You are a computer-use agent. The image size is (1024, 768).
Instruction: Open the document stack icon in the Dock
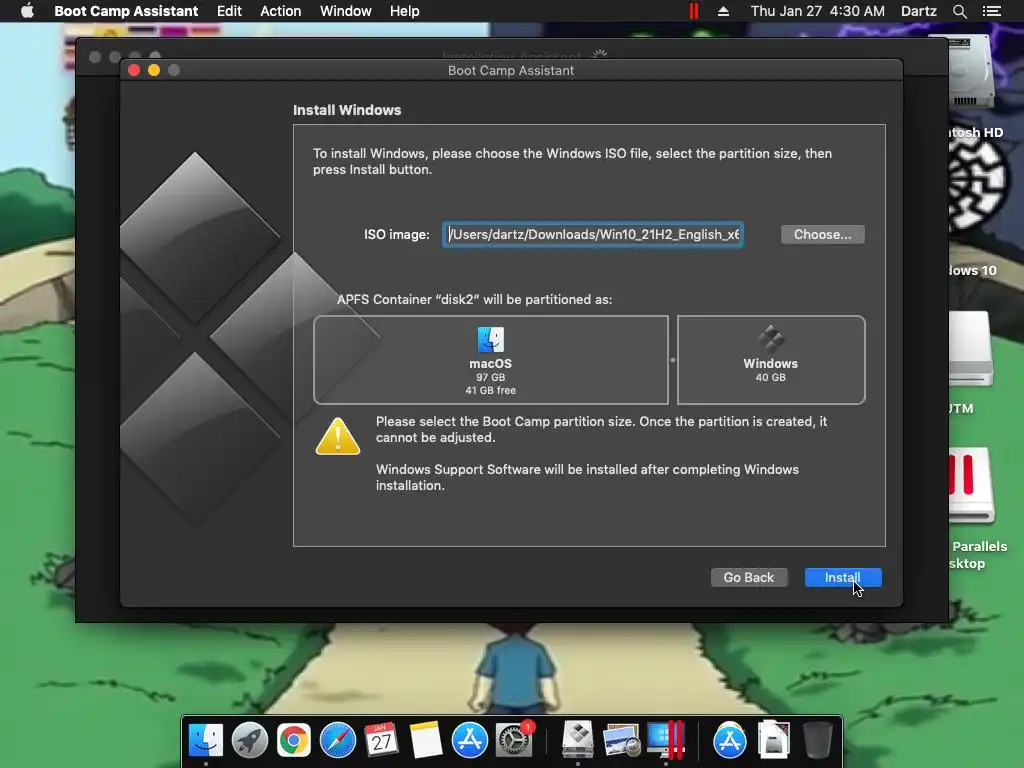click(774, 740)
